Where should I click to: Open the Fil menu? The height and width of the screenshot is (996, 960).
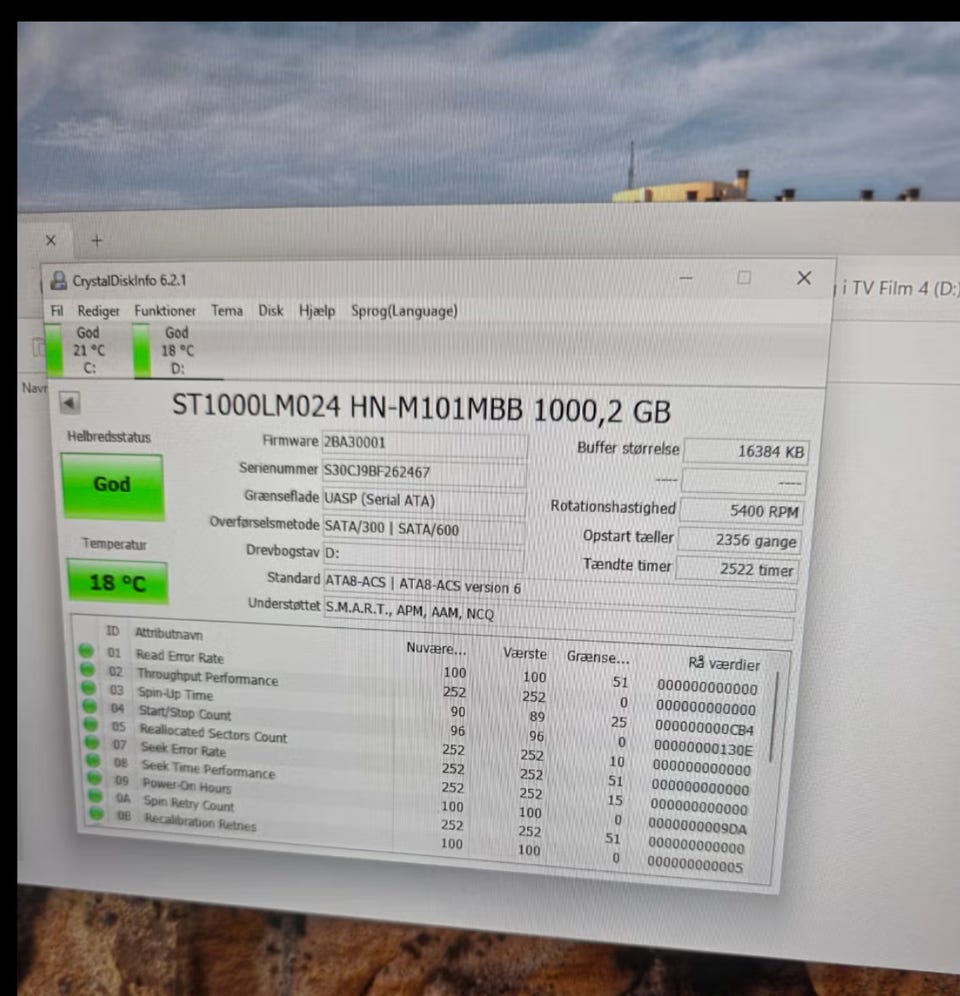tap(57, 311)
